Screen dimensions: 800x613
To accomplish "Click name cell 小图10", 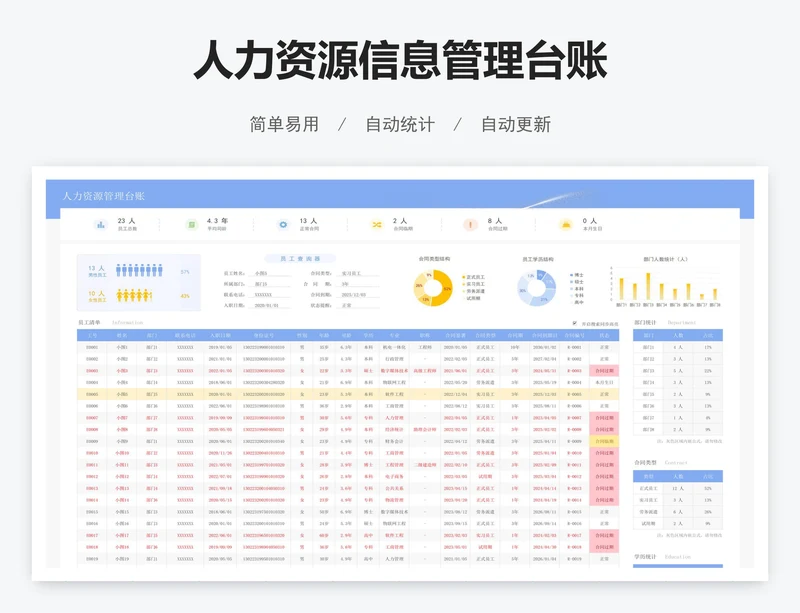I will (x=122, y=453).
